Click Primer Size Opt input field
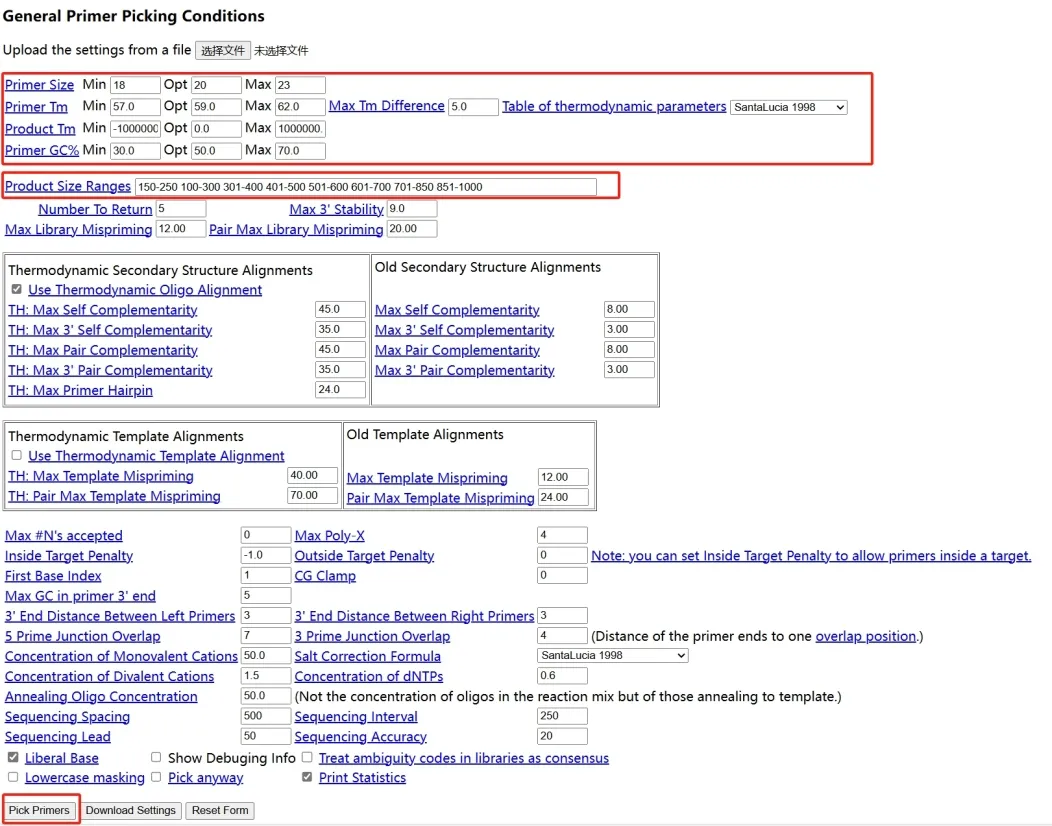The image size is (1052, 826). click(216, 85)
